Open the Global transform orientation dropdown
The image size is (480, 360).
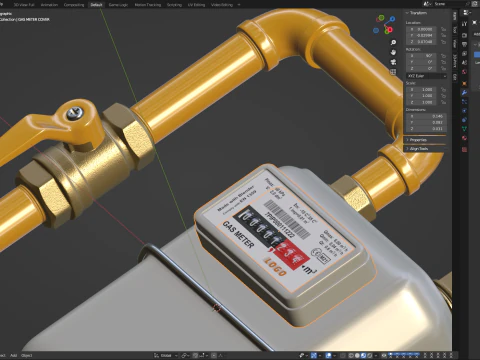[x=166, y=356]
